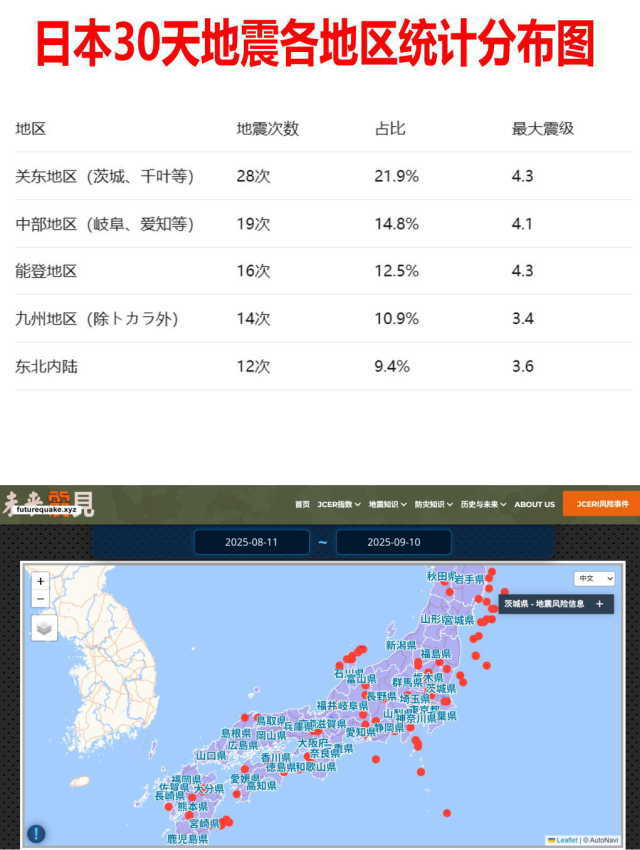Image resolution: width=640 pixels, height=850 pixels.
Task: Expand the JCER指数 menu
Action: 339,504
